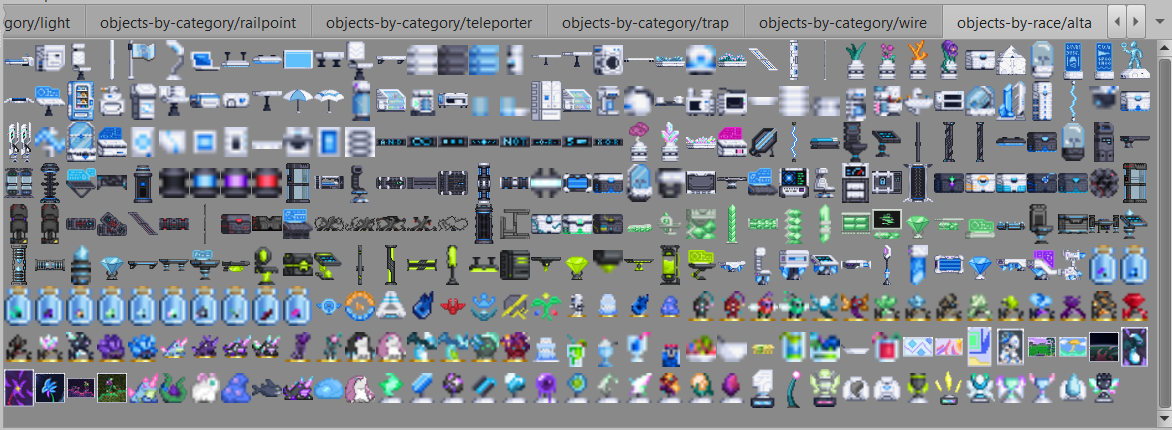Pick the blue laptop object tile

pos(204,61)
